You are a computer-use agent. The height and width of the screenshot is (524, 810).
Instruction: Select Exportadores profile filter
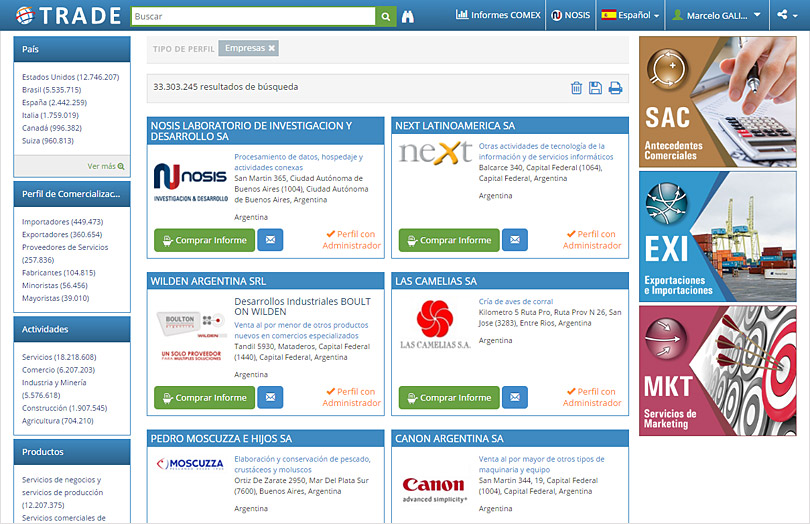click(x=62, y=235)
